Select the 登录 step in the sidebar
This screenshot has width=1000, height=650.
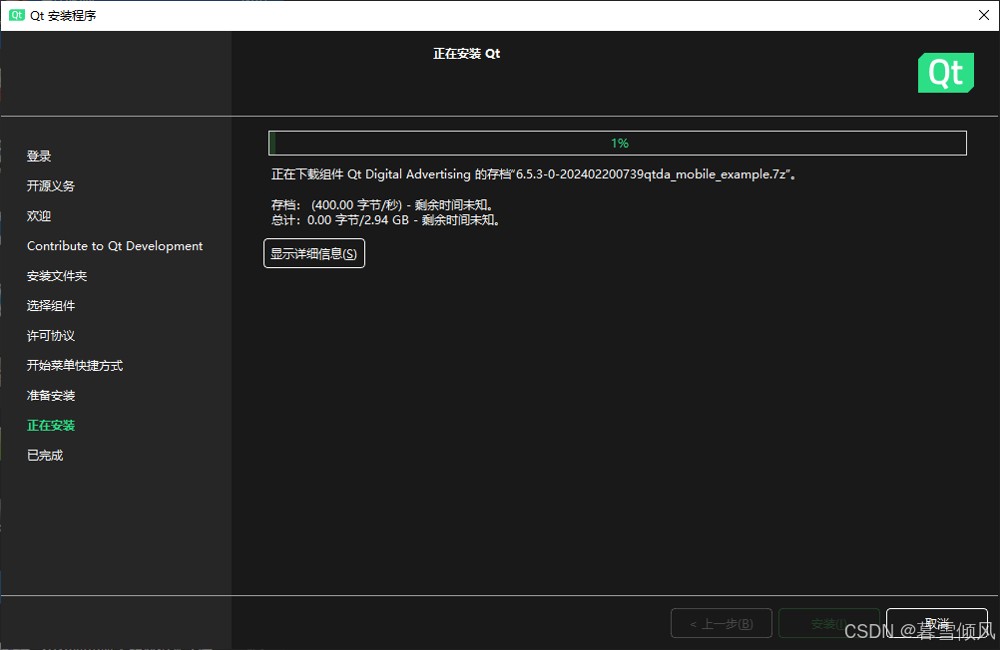coord(39,156)
